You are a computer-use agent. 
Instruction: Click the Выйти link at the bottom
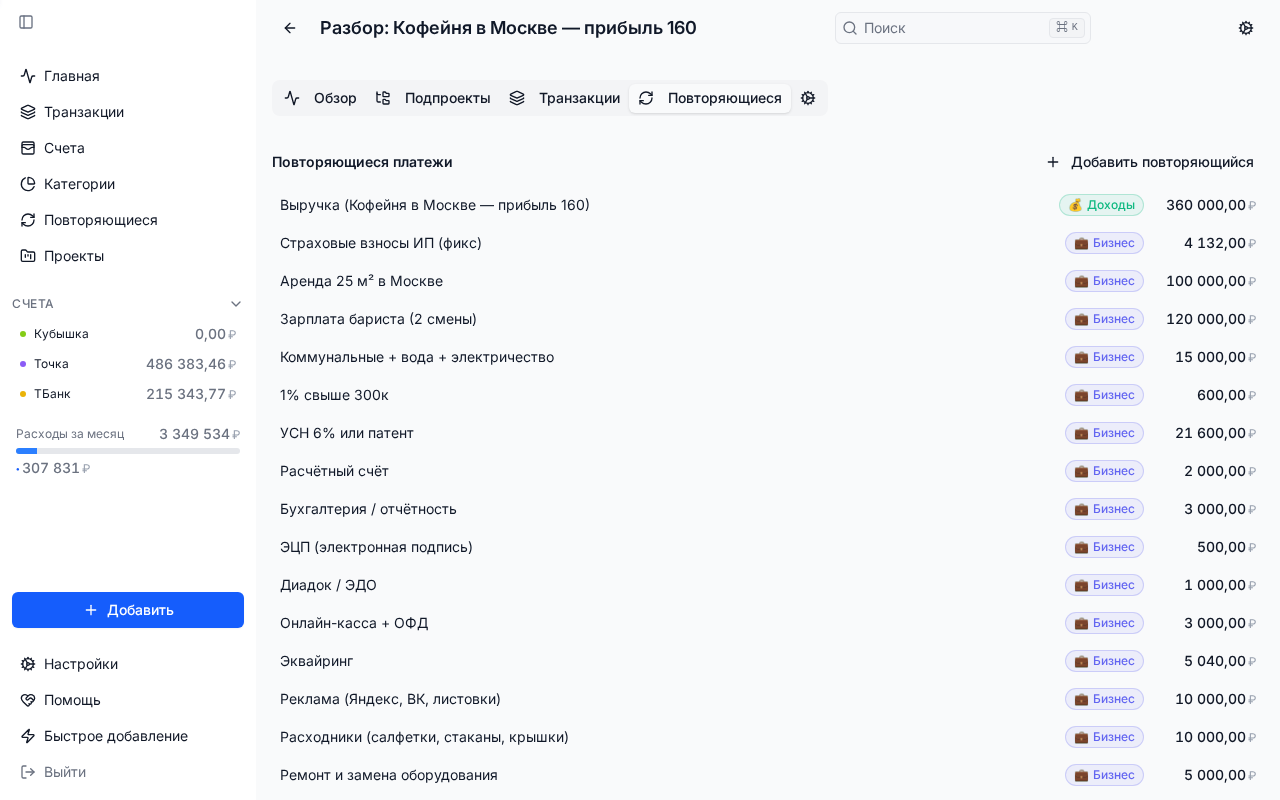pyautogui.click(x=64, y=772)
